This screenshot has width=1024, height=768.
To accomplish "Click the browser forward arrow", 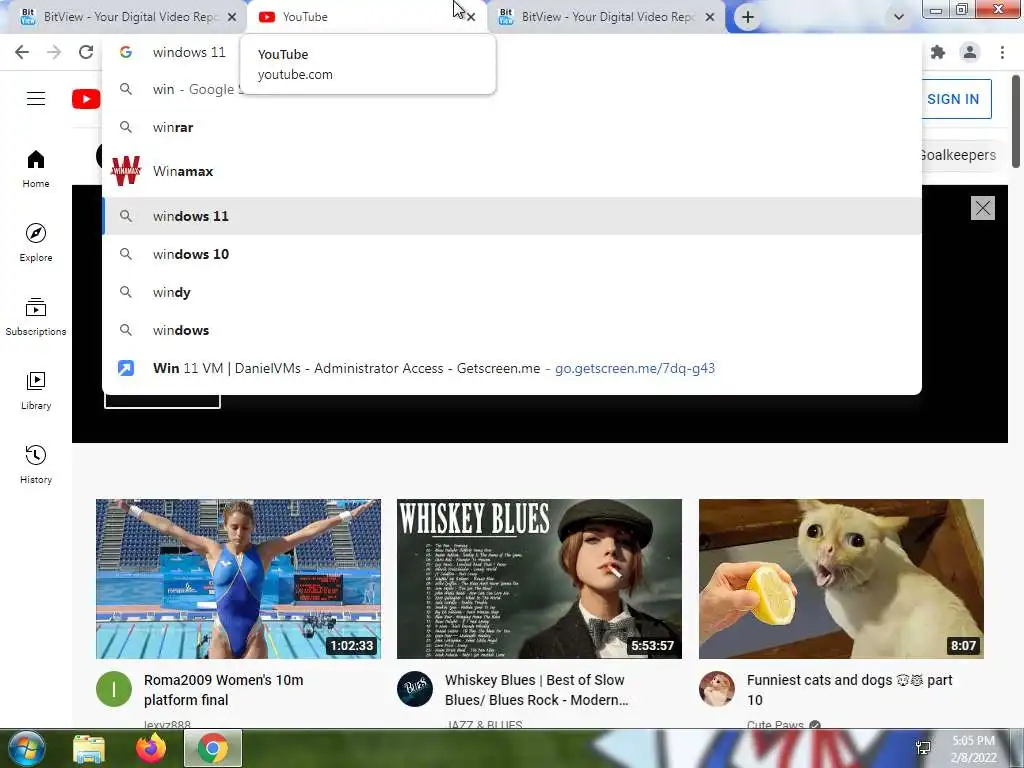I will tap(54, 52).
